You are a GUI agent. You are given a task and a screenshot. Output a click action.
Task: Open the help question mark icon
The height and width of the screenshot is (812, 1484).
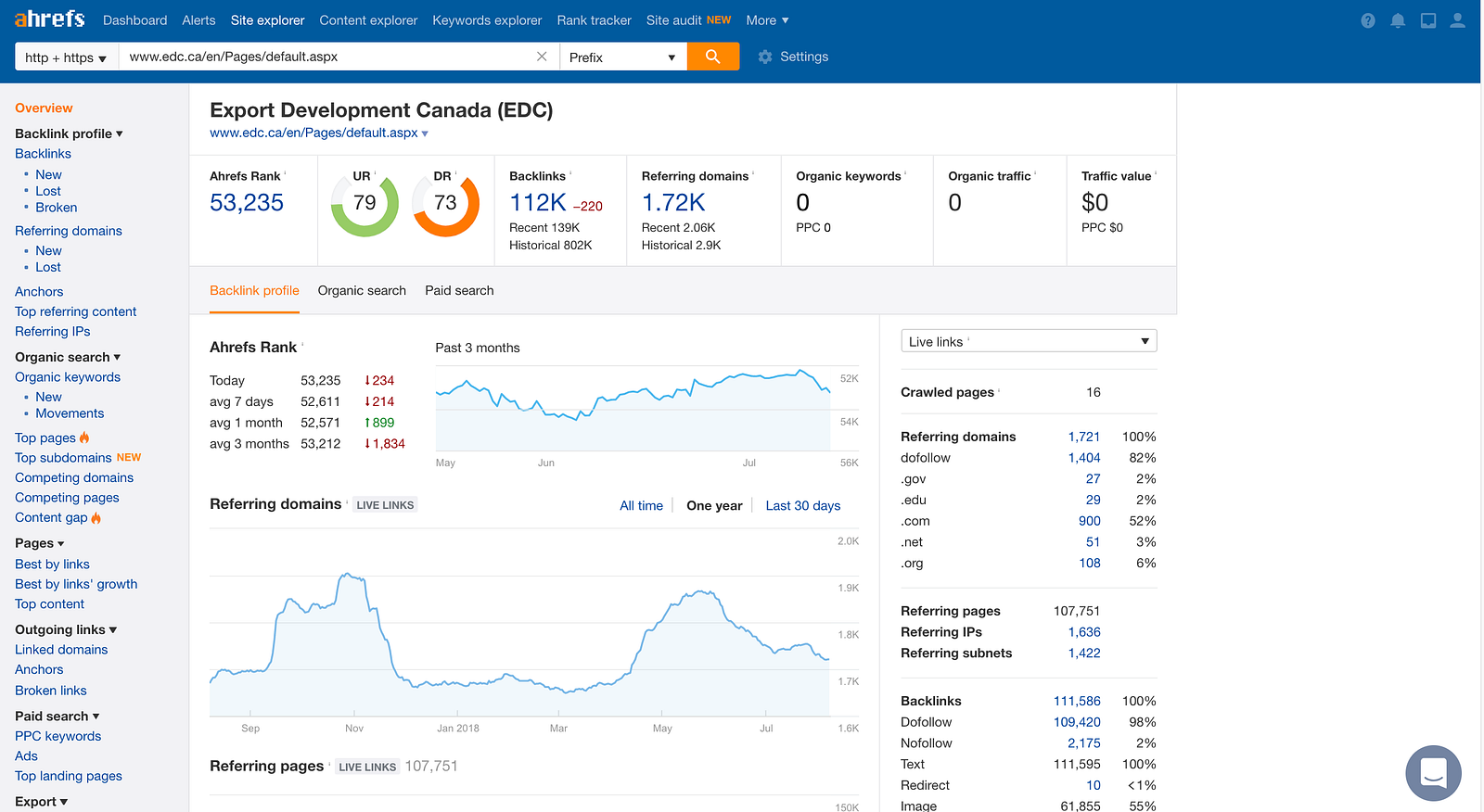tap(1367, 20)
